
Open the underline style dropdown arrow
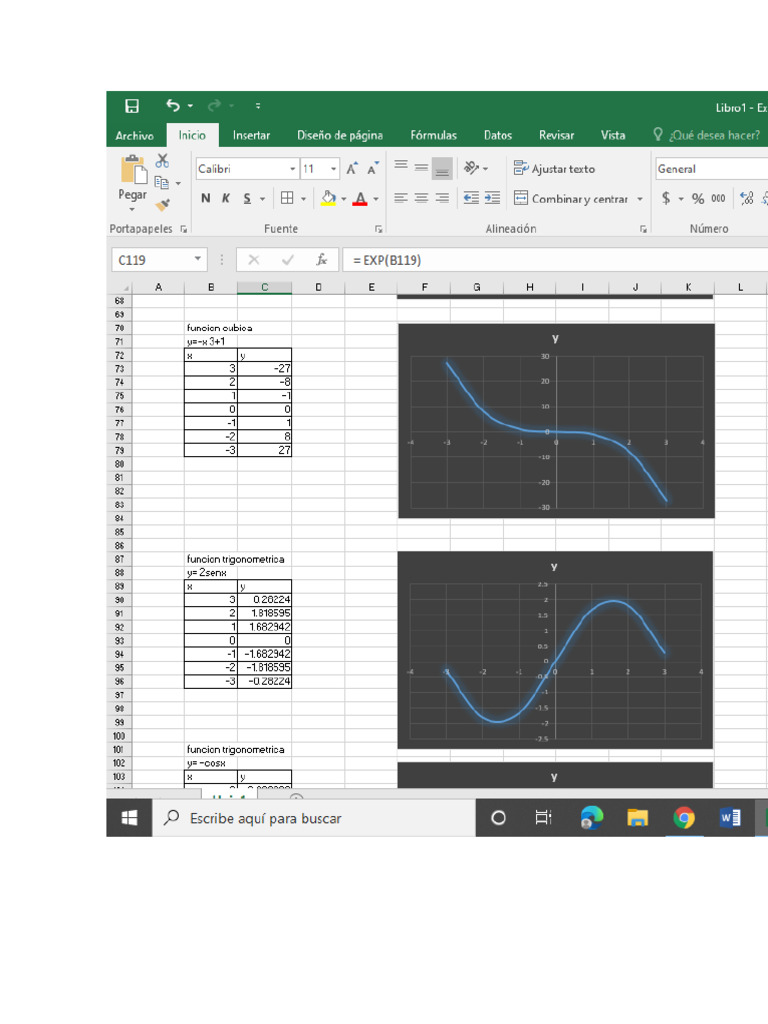point(263,199)
